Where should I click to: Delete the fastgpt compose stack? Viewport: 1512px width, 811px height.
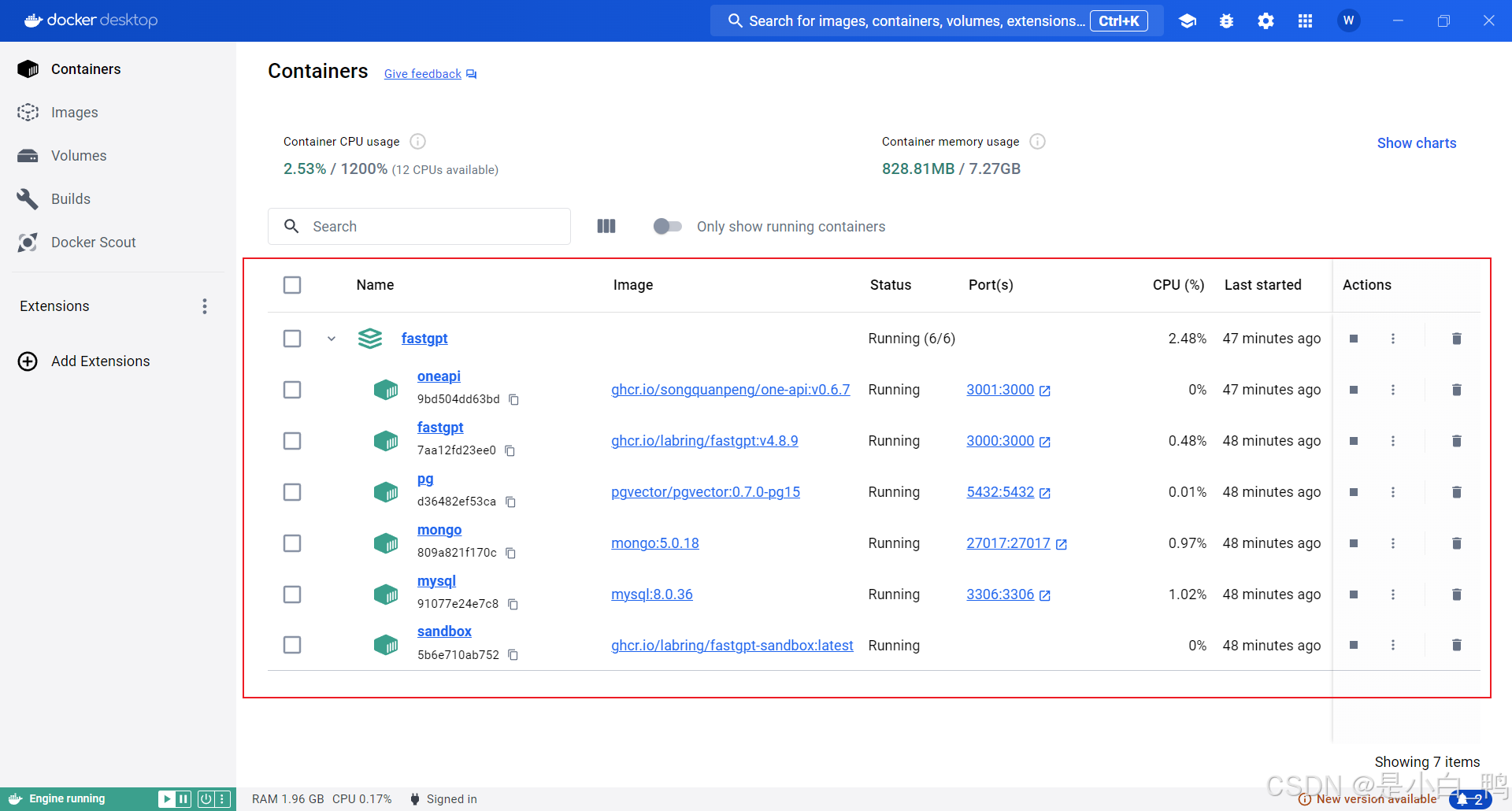point(1457,339)
